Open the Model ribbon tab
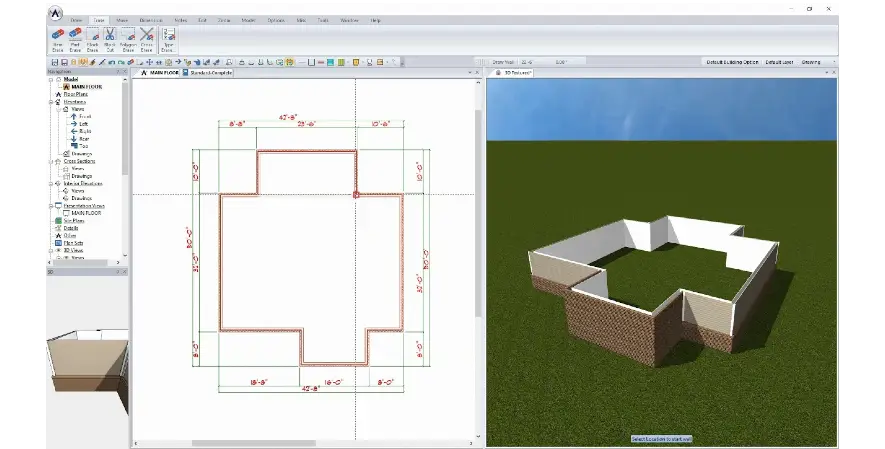885x449 pixels. pyautogui.click(x=248, y=20)
